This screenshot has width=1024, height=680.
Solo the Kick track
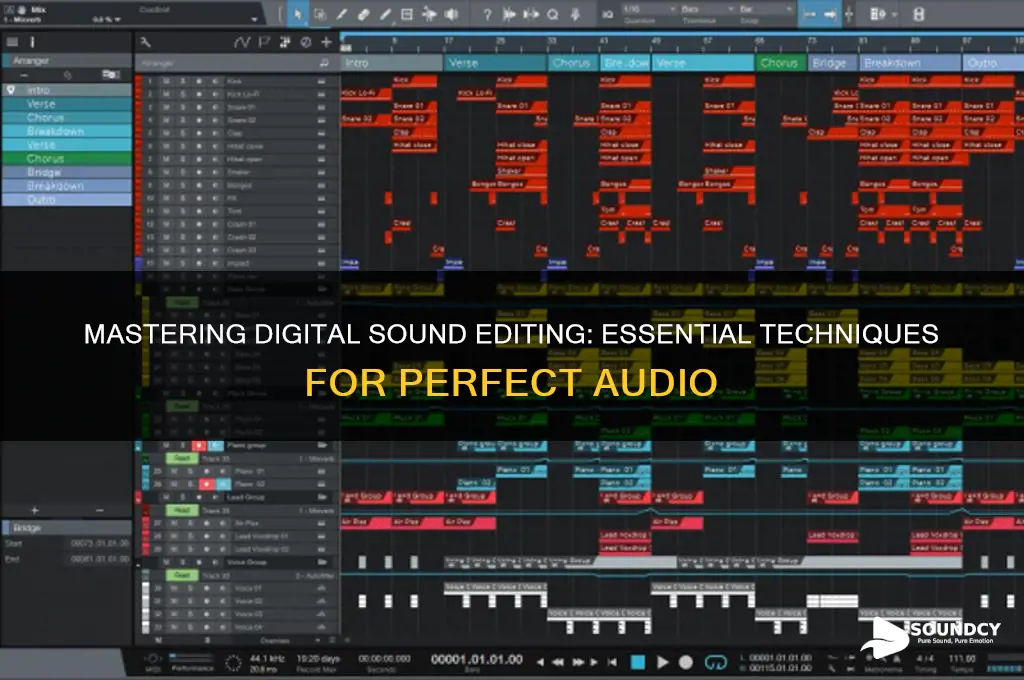pos(183,81)
